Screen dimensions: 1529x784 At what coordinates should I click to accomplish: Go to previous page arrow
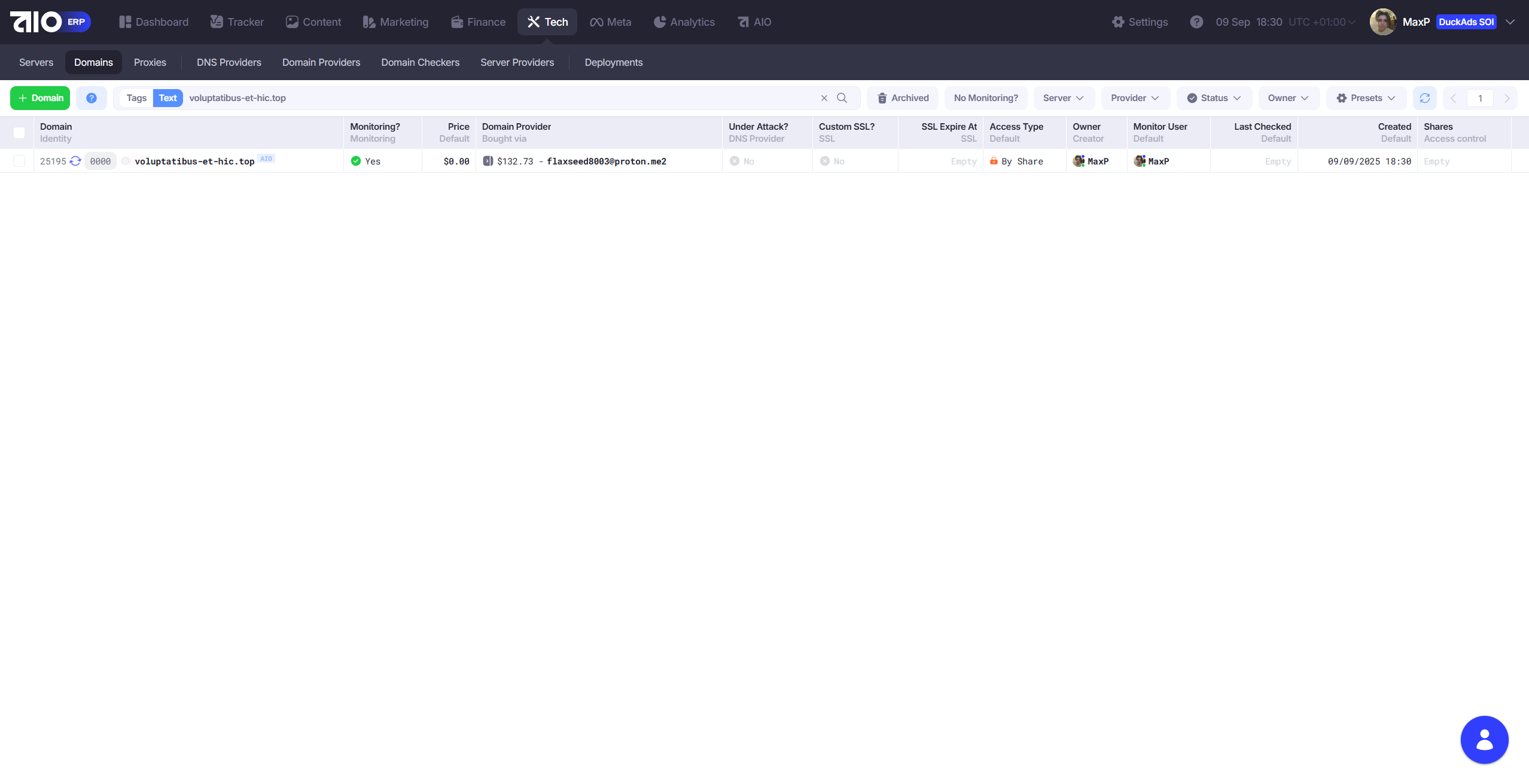1454,98
